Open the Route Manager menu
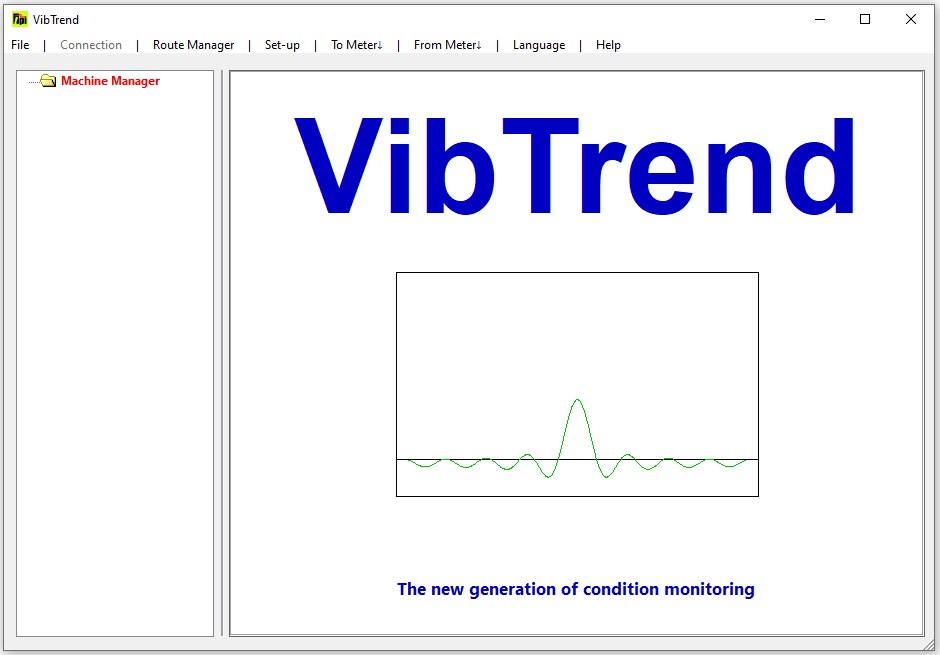This screenshot has width=940, height=655. [x=193, y=45]
